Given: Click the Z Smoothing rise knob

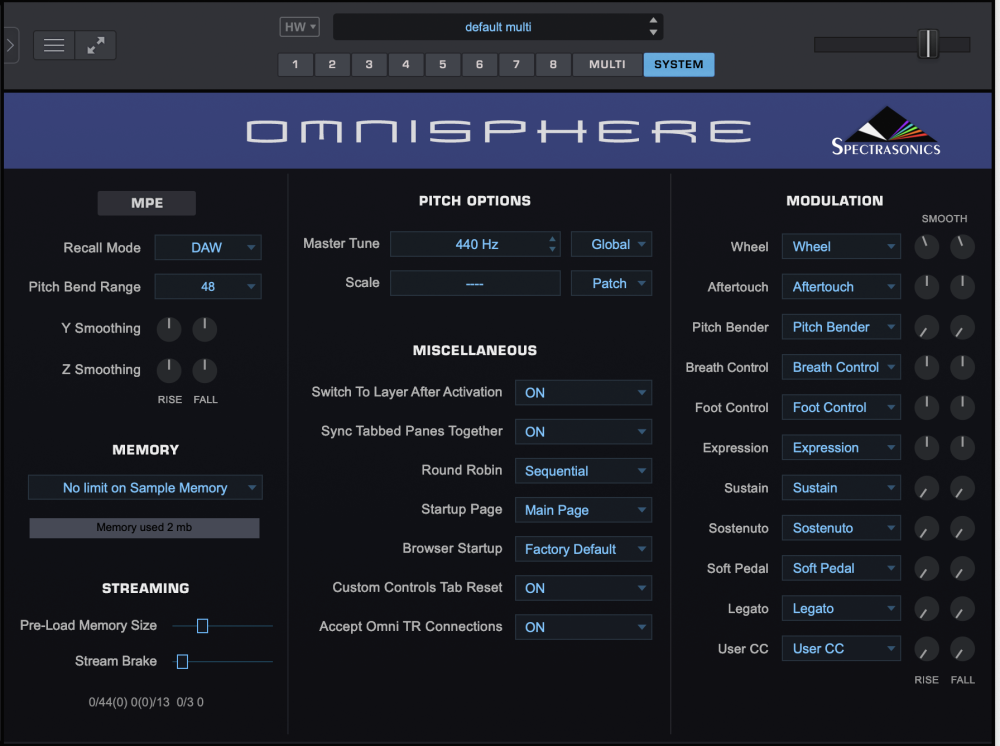Looking at the screenshot, I should tap(169, 369).
